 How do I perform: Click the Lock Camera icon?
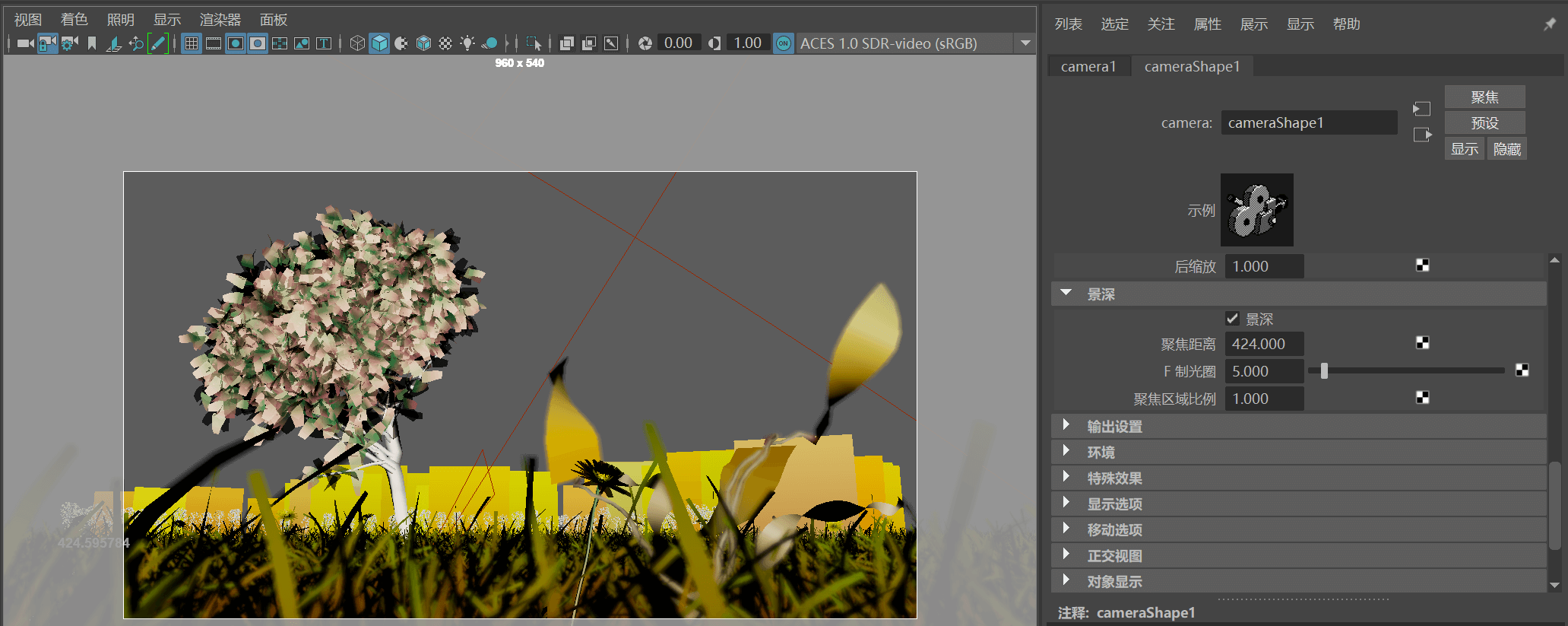[48, 43]
